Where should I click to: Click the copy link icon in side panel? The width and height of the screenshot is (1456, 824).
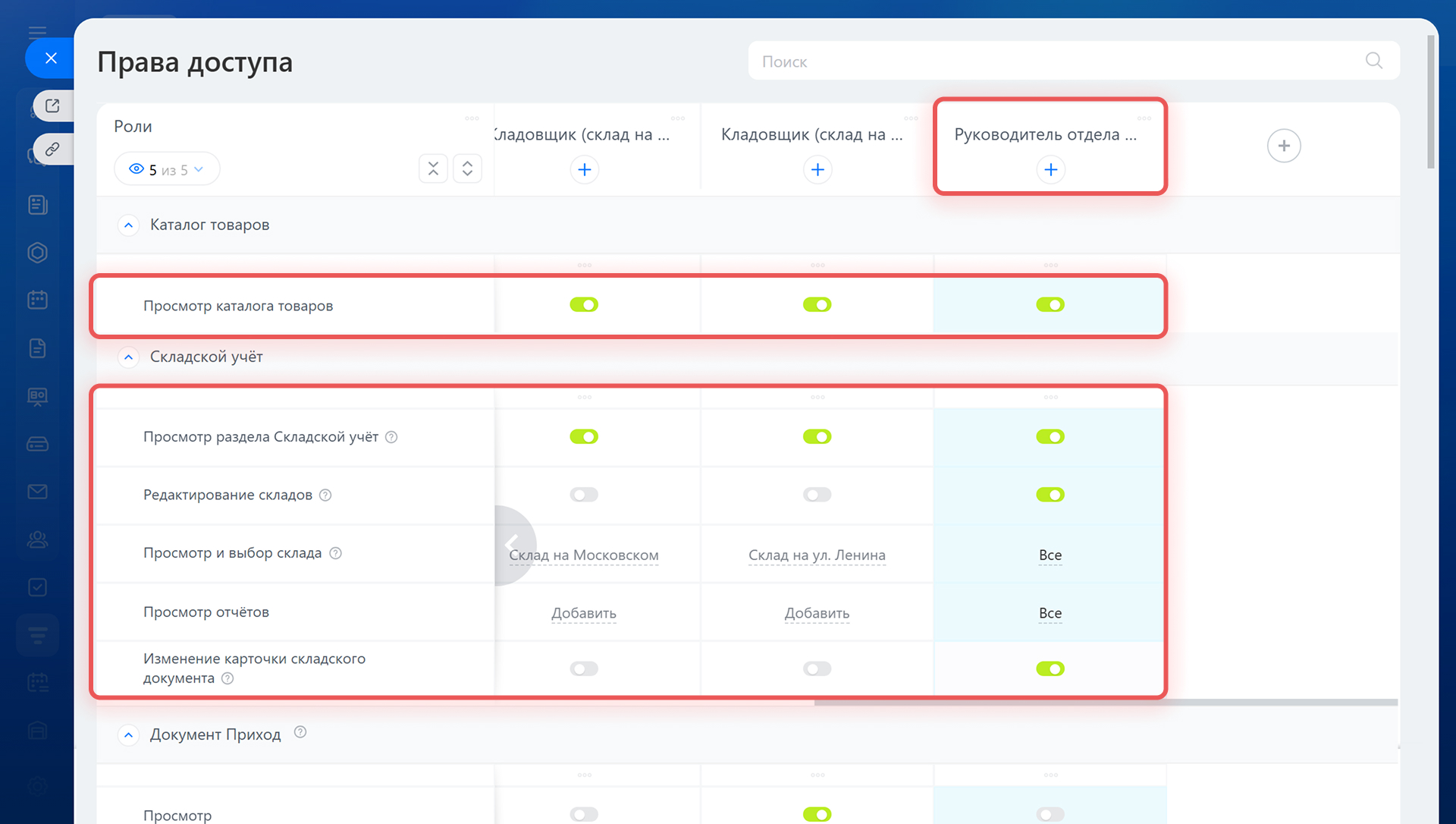pyautogui.click(x=52, y=149)
